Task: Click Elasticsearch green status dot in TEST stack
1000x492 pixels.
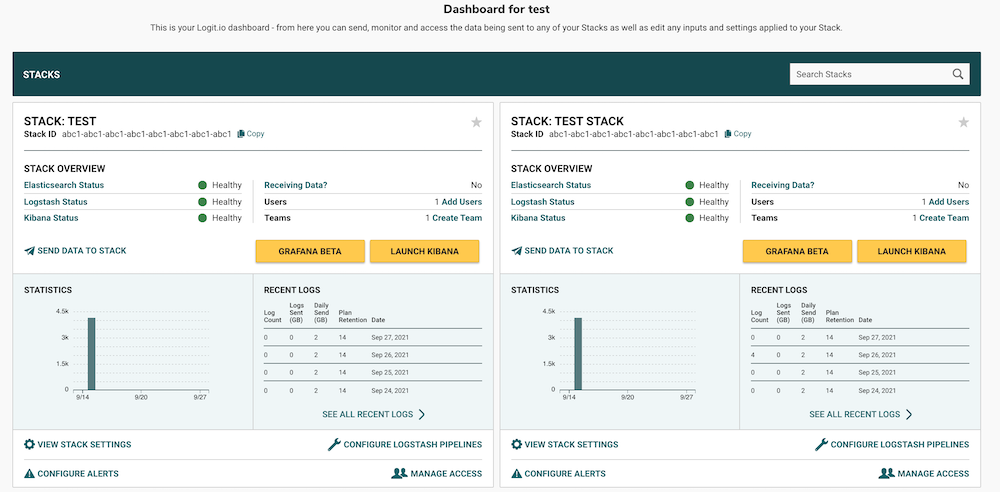Action: [202, 185]
